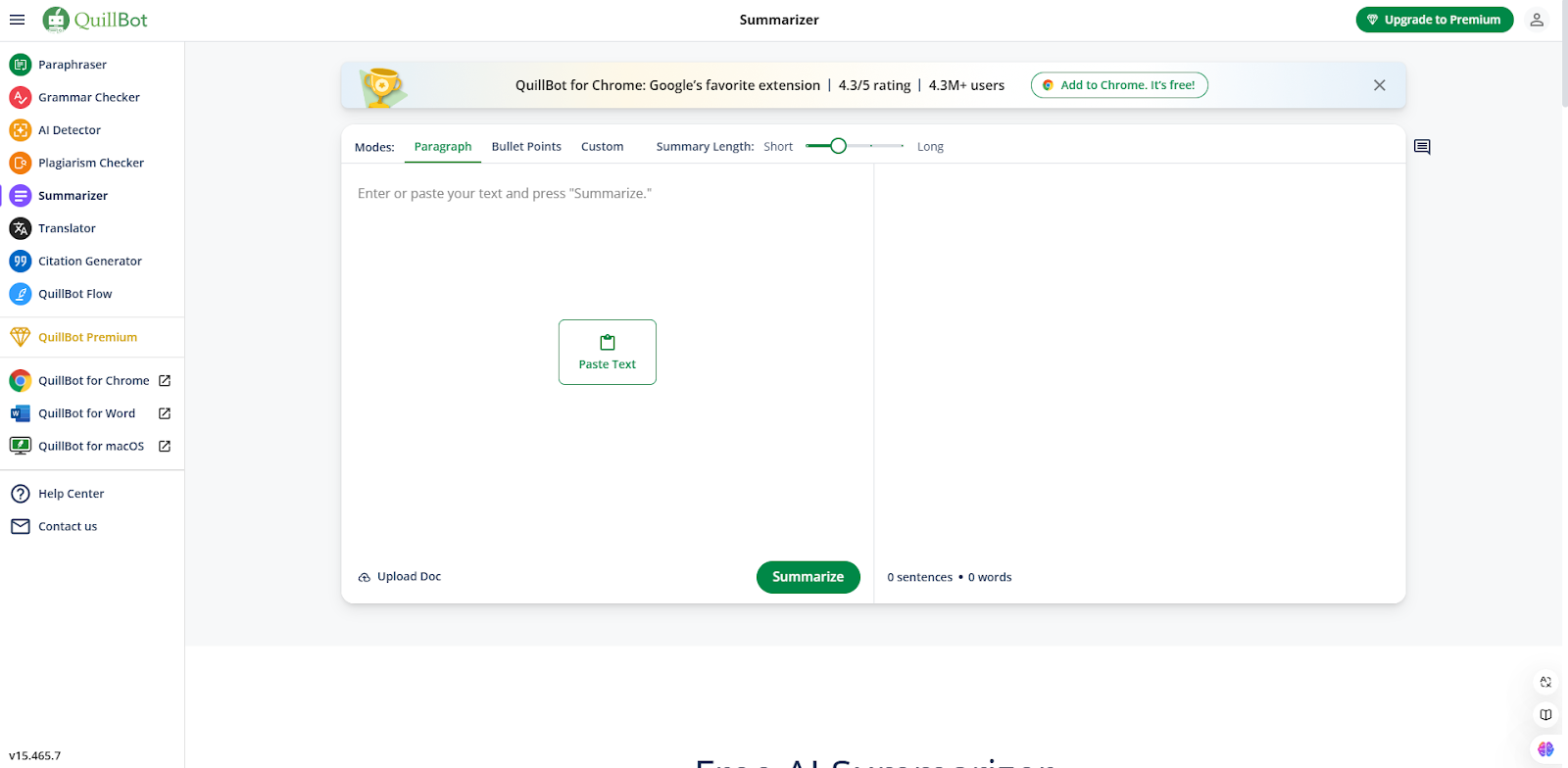Click the '0 sentences' counter
The height and width of the screenshot is (768, 1568).
tap(919, 578)
